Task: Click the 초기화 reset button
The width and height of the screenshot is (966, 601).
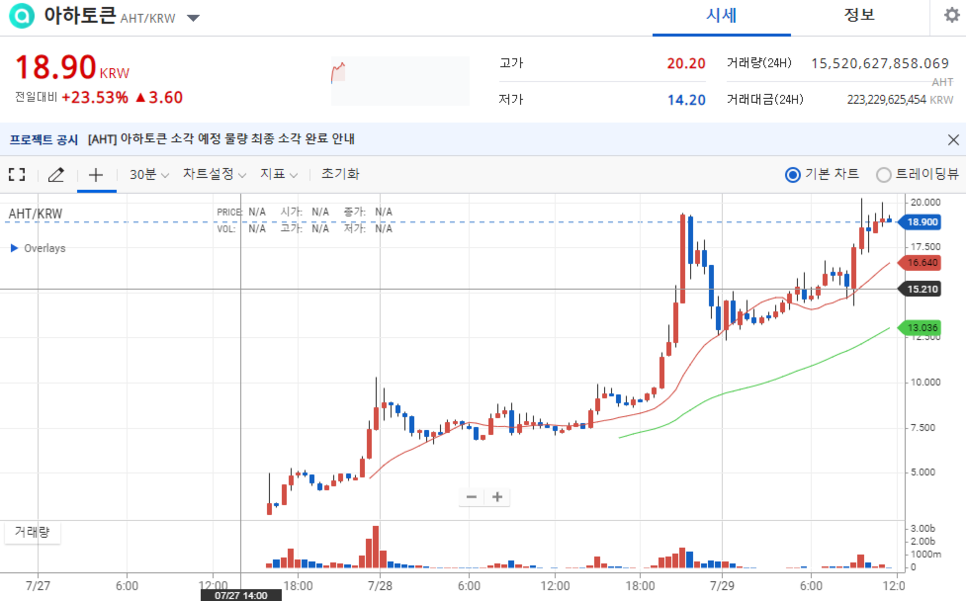Action: 340,174
